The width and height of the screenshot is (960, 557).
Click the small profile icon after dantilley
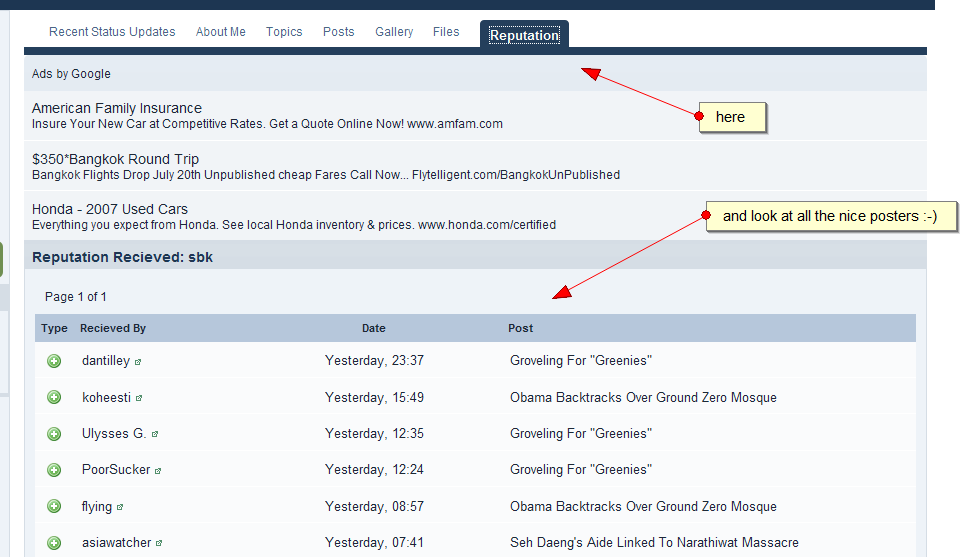[x=138, y=362]
